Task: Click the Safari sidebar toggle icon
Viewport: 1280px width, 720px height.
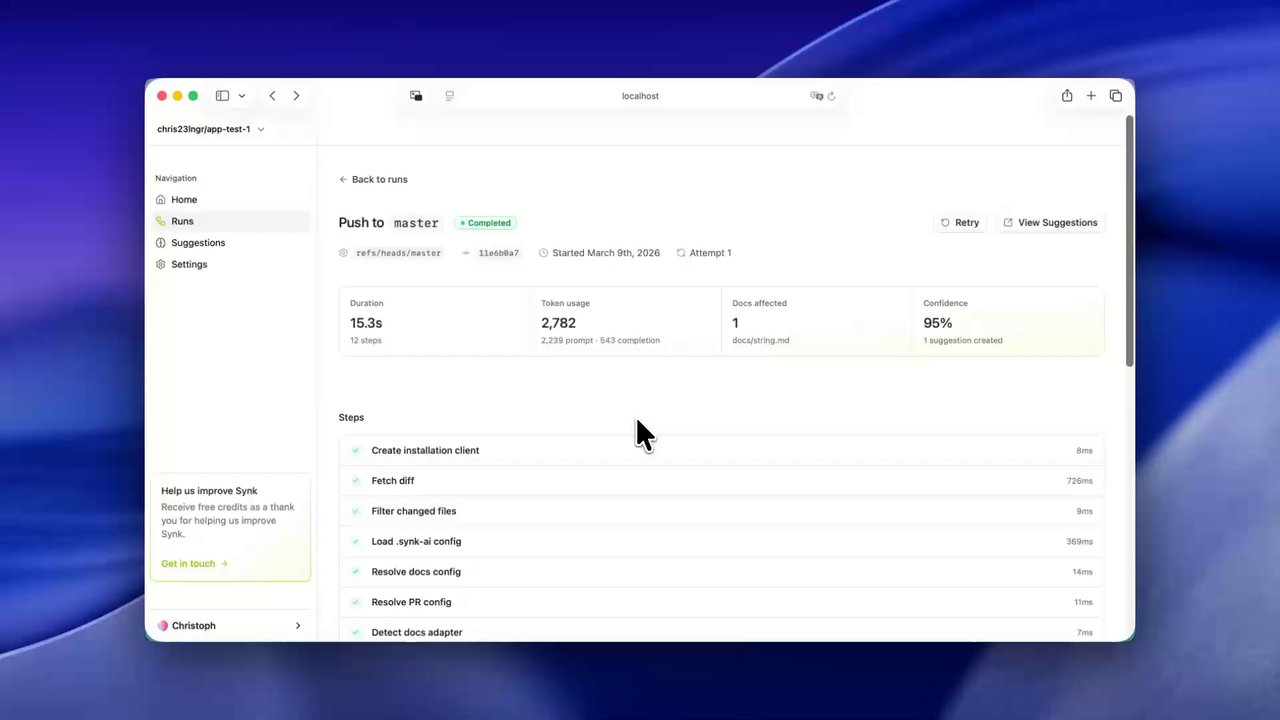Action: pyautogui.click(x=222, y=96)
